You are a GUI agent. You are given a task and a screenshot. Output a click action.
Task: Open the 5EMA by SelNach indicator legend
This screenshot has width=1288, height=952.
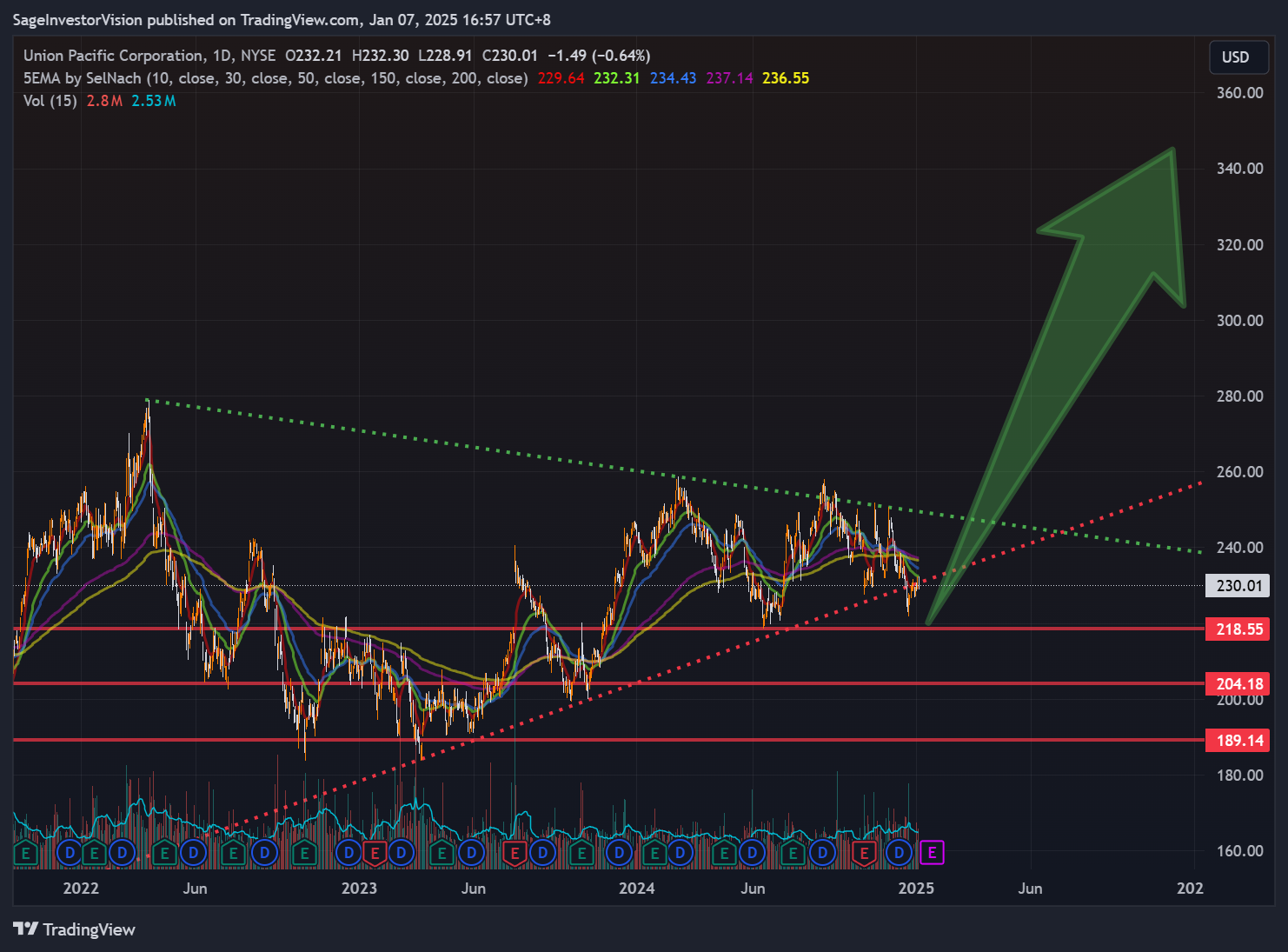point(276,78)
